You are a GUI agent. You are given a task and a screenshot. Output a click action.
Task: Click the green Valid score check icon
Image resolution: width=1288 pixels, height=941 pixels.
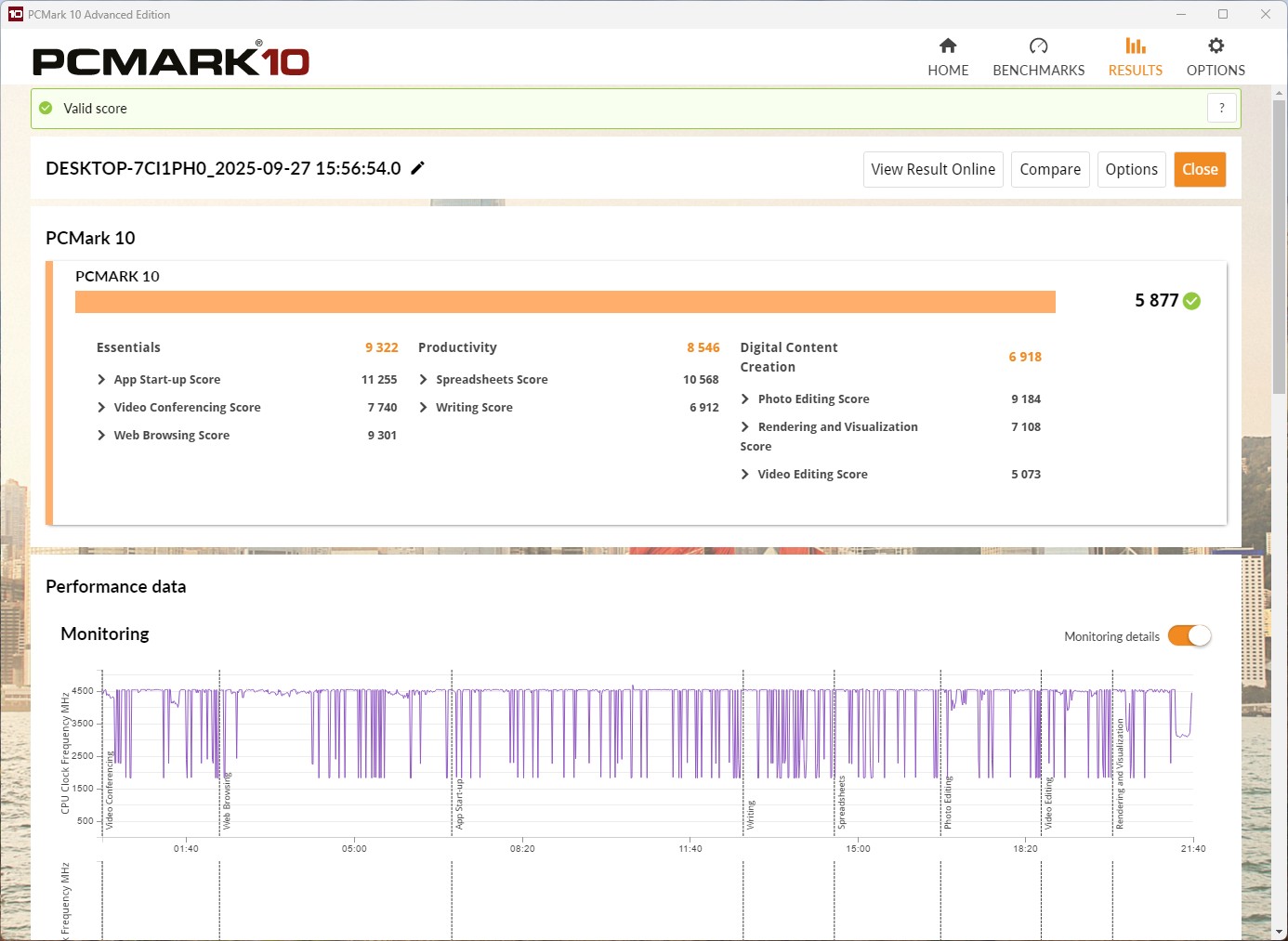(x=46, y=109)
